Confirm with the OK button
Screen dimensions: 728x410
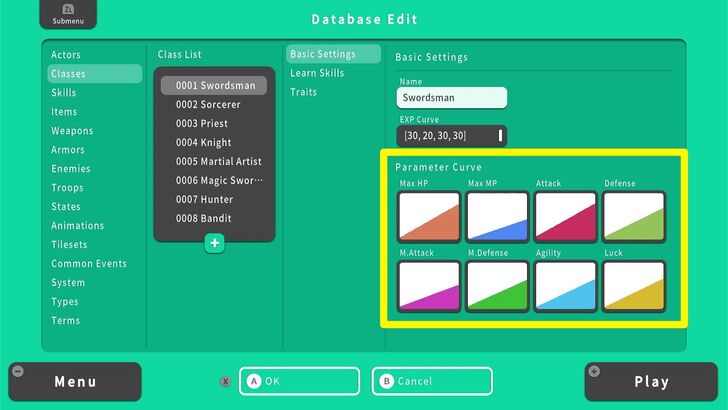click(299, 381)
